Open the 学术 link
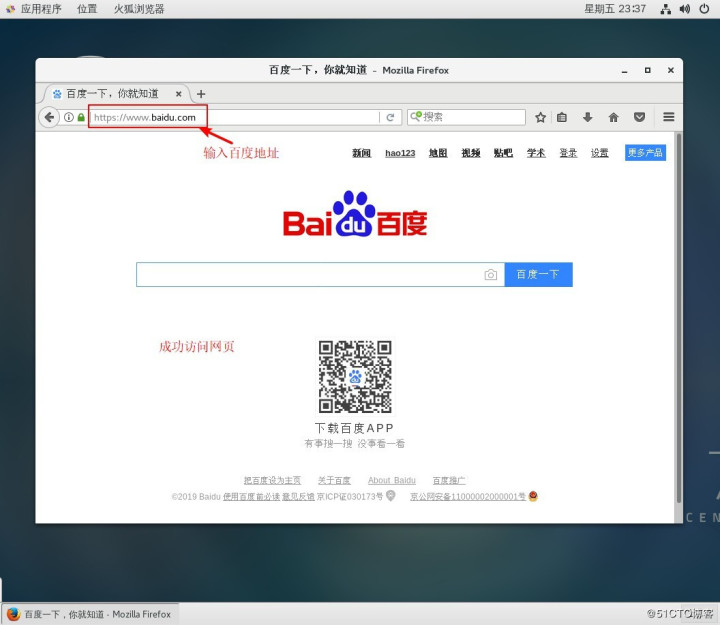The image size is (720, 625). click(x=536, y=153)
